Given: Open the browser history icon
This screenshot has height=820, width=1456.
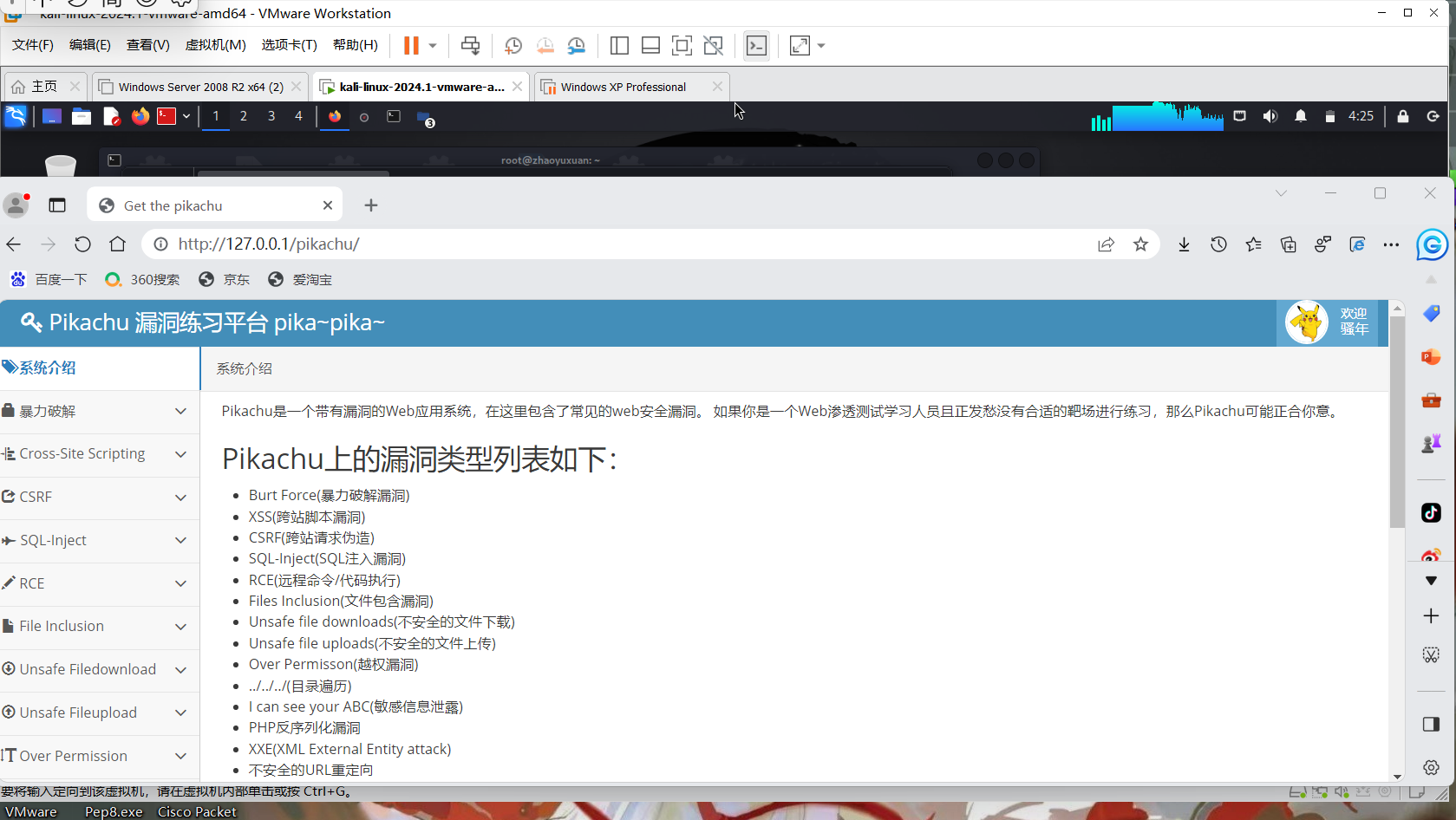Looking at the screenshot, I should [1218, 244].
